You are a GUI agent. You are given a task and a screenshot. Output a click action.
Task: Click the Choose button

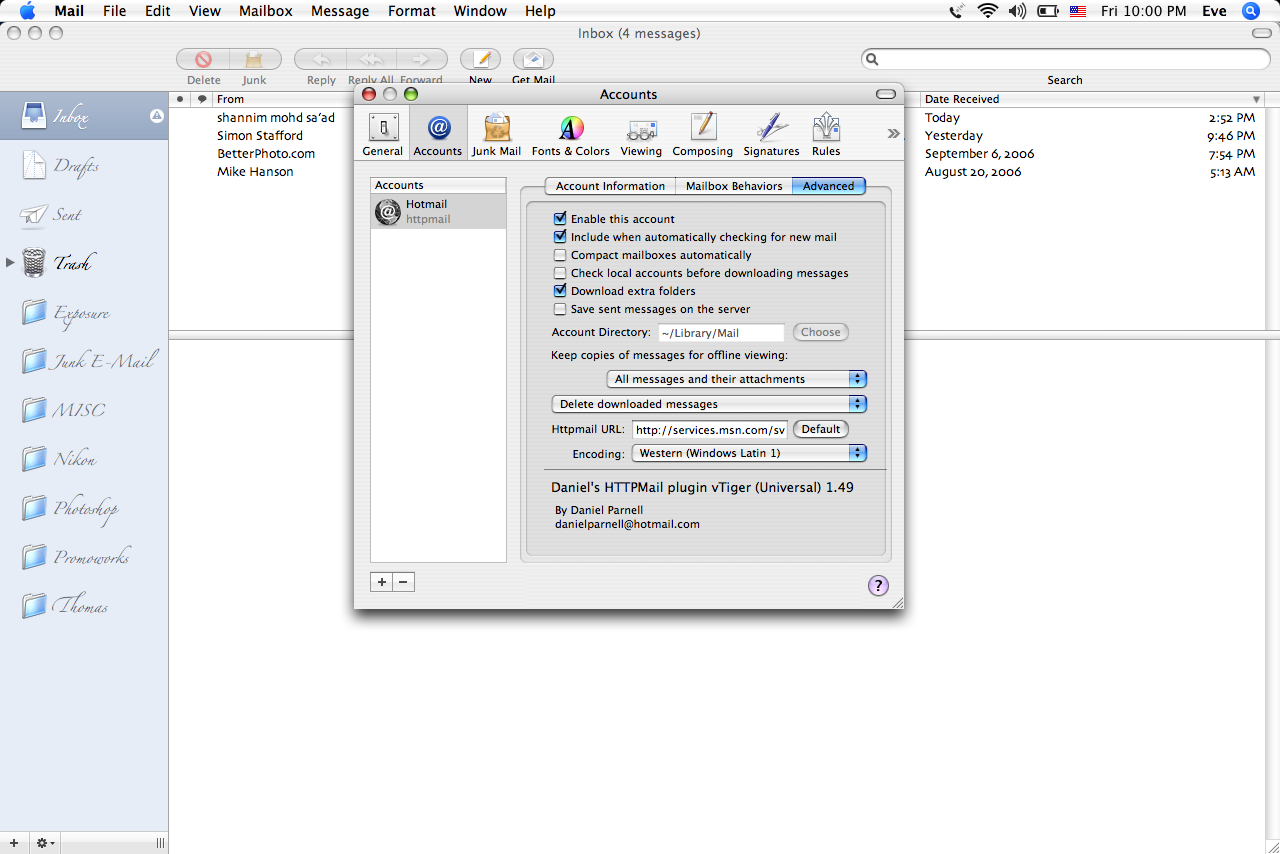tap(821, 332)
